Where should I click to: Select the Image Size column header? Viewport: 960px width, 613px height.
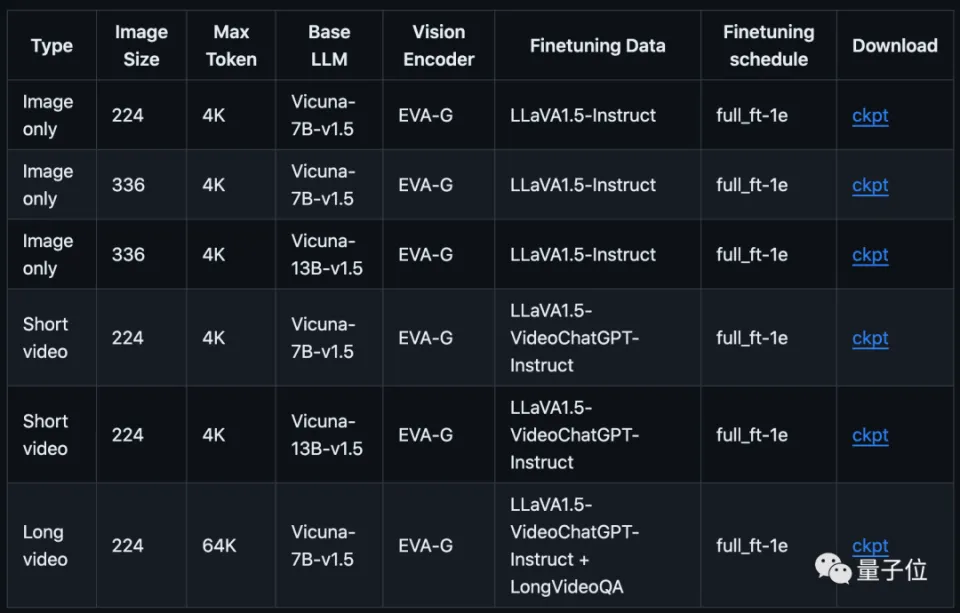pos(141,45)
